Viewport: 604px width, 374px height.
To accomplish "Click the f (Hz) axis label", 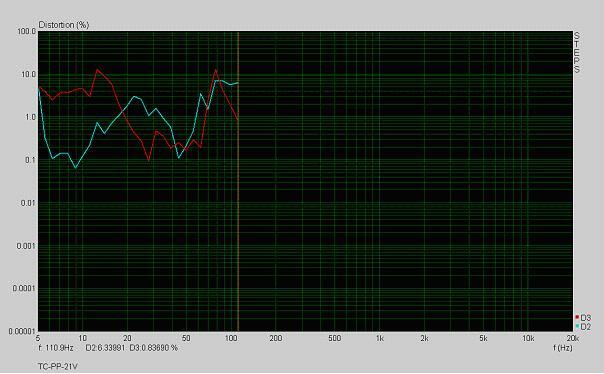I will pyautogui.click(x=563, y=347).
